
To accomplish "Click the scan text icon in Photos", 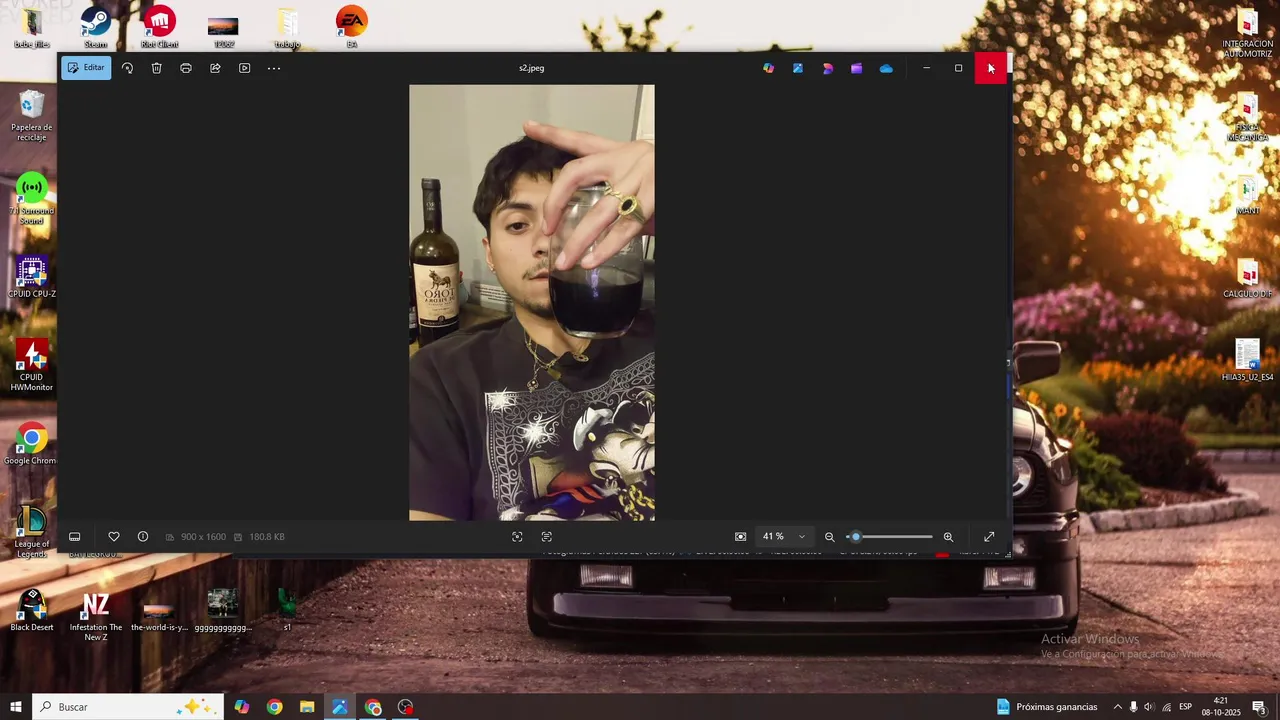I will [x=546, y=537].
